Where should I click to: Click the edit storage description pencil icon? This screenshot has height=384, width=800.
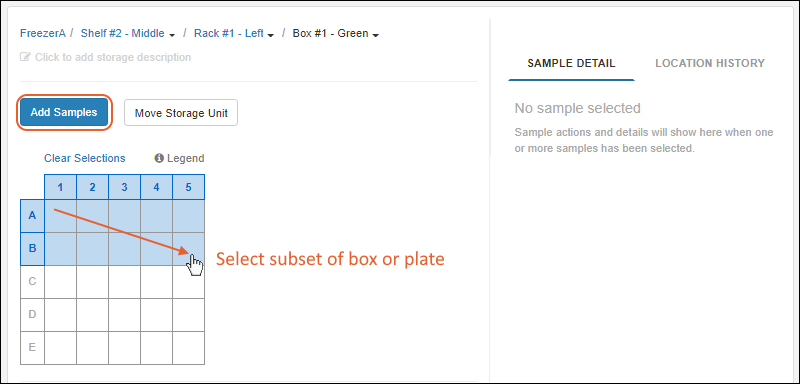(25, 57)
